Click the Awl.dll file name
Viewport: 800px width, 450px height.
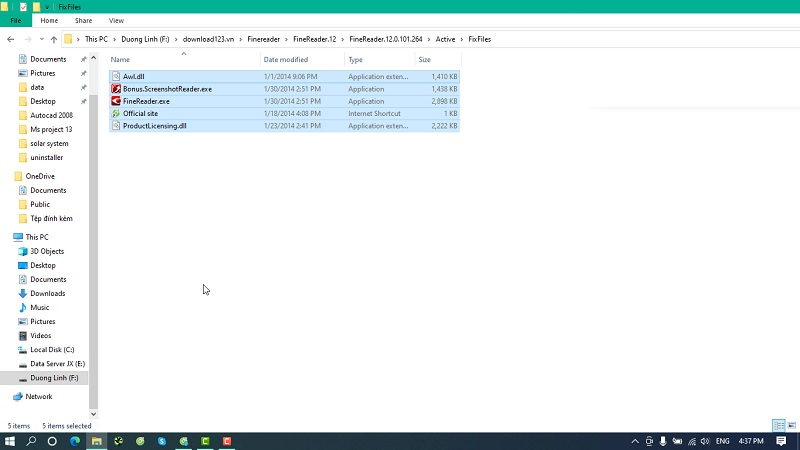coord(134,77)
